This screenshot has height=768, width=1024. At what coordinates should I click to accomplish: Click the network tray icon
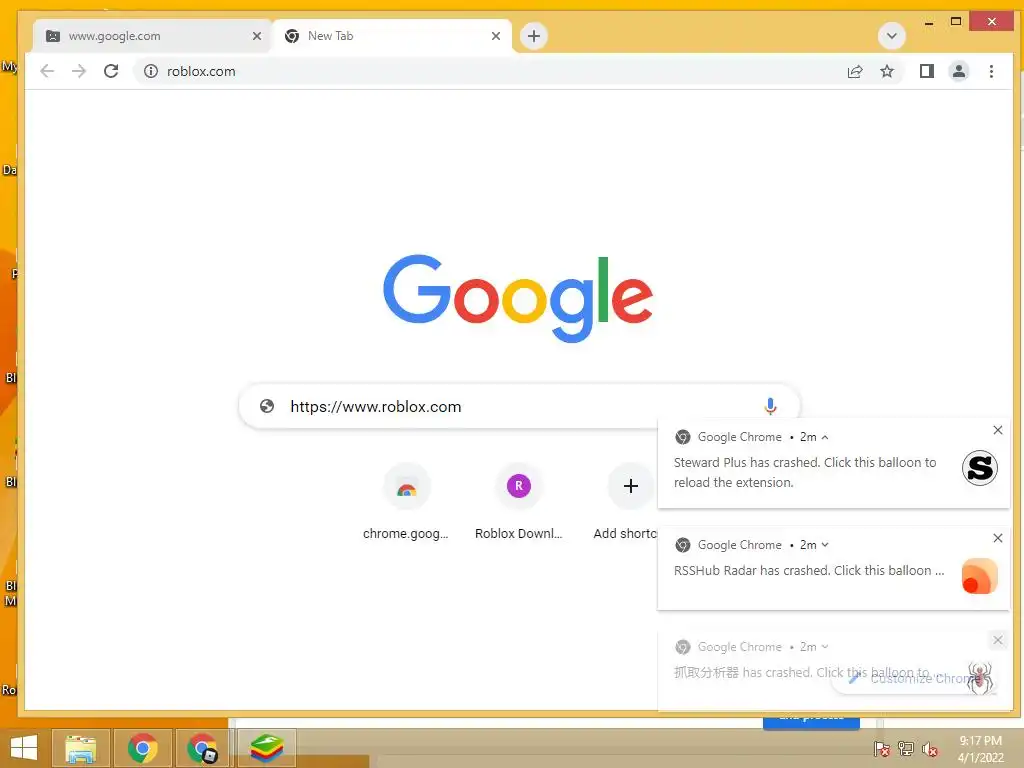coord(906,749)
